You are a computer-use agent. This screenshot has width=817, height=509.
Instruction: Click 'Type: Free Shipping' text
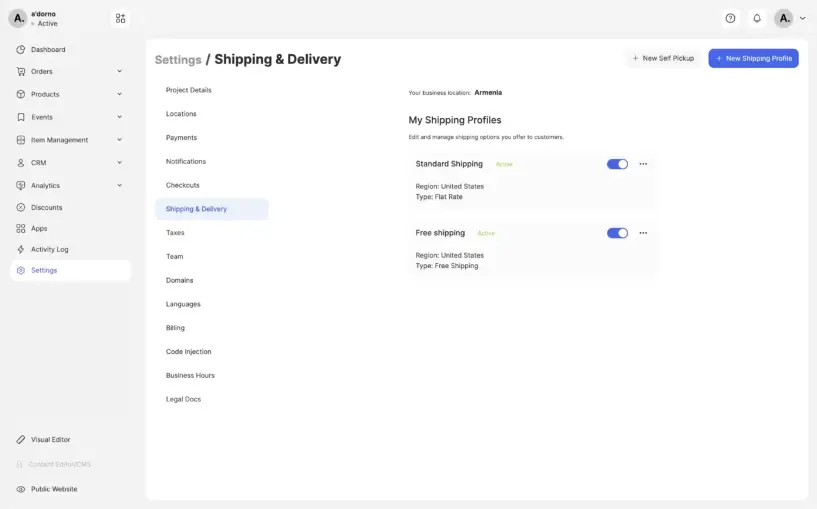(x=447, y=266)
